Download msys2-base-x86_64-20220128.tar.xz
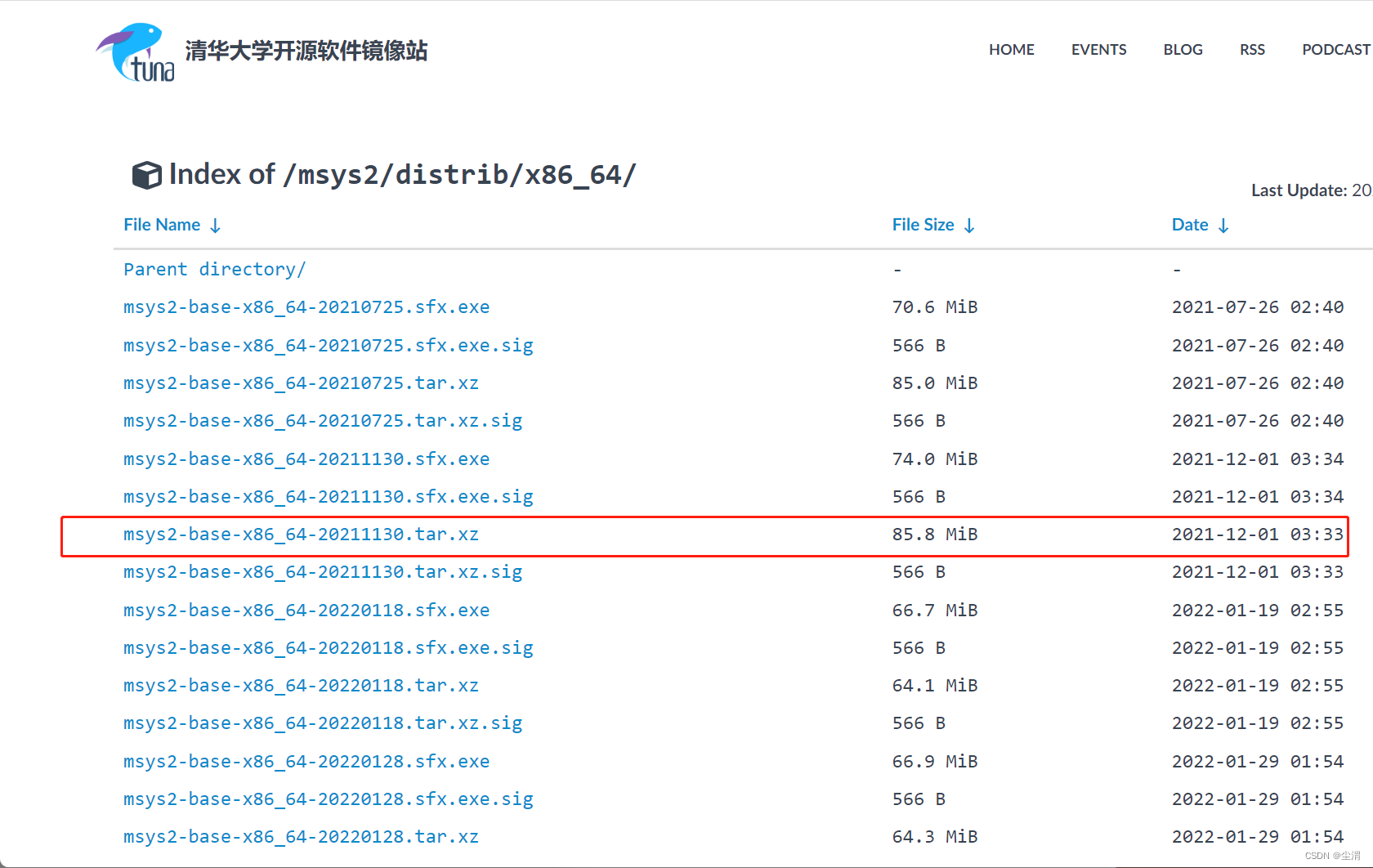The image size is (1373, 868). (x=302, y=837)
